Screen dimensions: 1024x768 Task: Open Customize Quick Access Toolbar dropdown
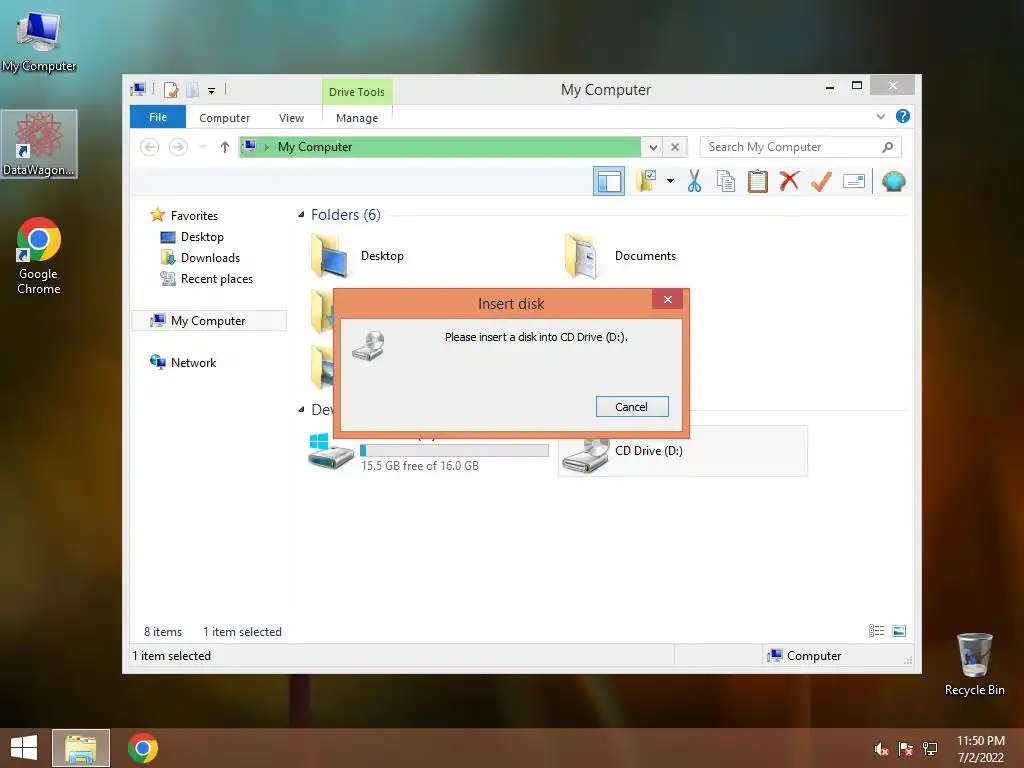pos(211,90)
